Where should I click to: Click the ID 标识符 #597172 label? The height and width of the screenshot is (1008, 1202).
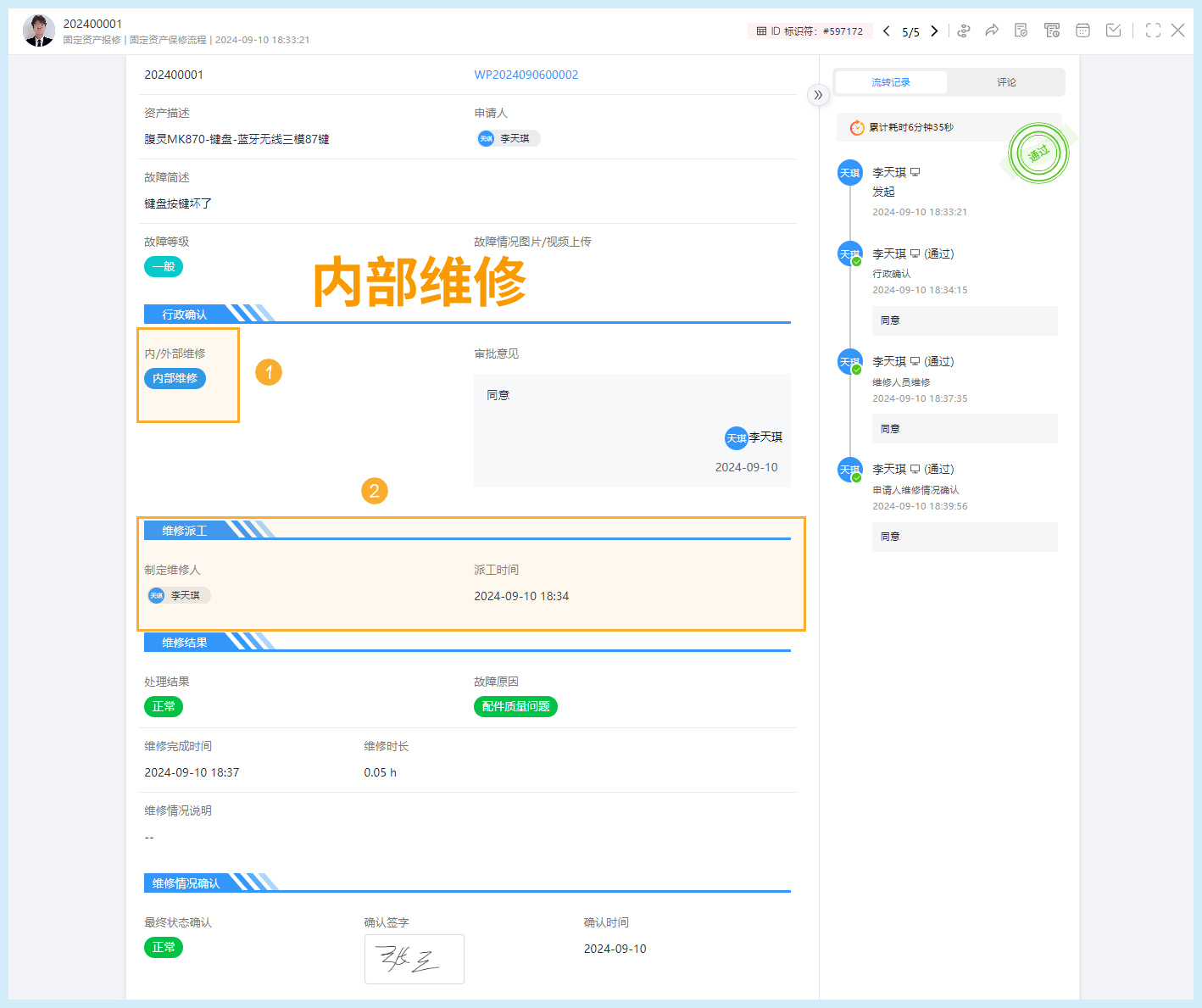[810, 31]
